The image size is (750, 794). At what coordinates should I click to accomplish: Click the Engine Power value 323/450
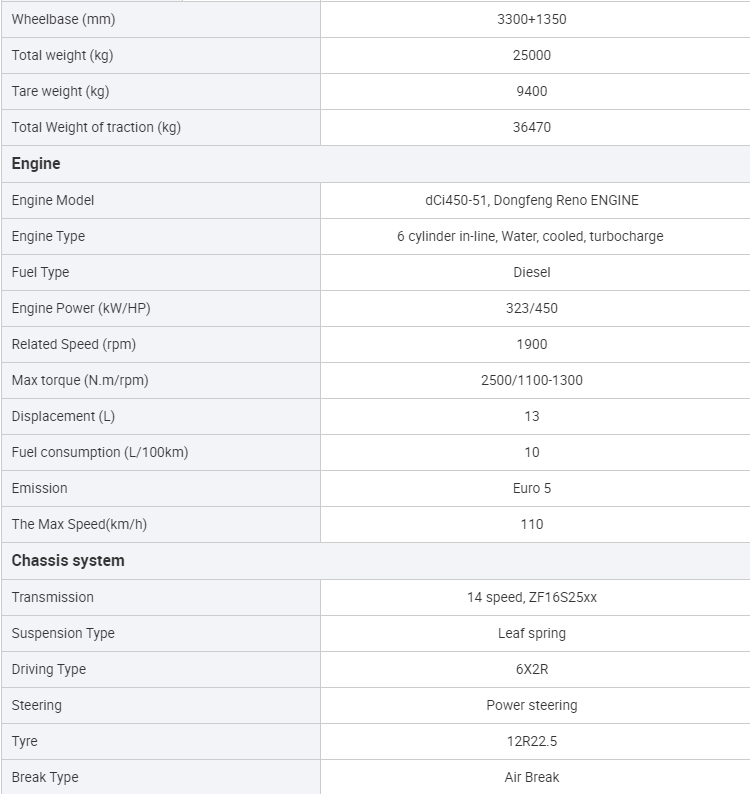pos(531,308)
